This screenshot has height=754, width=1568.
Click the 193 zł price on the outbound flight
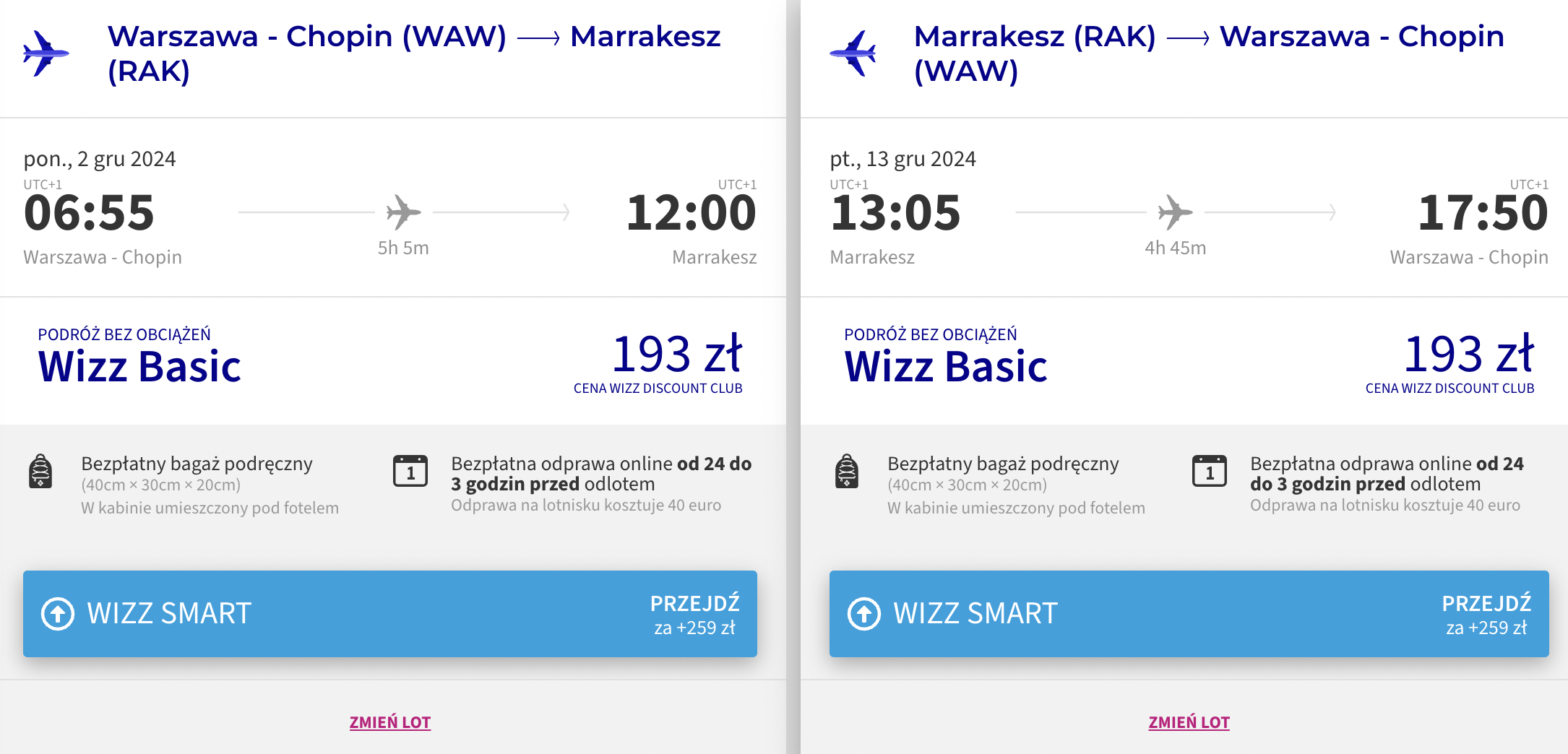pos(677,354)
